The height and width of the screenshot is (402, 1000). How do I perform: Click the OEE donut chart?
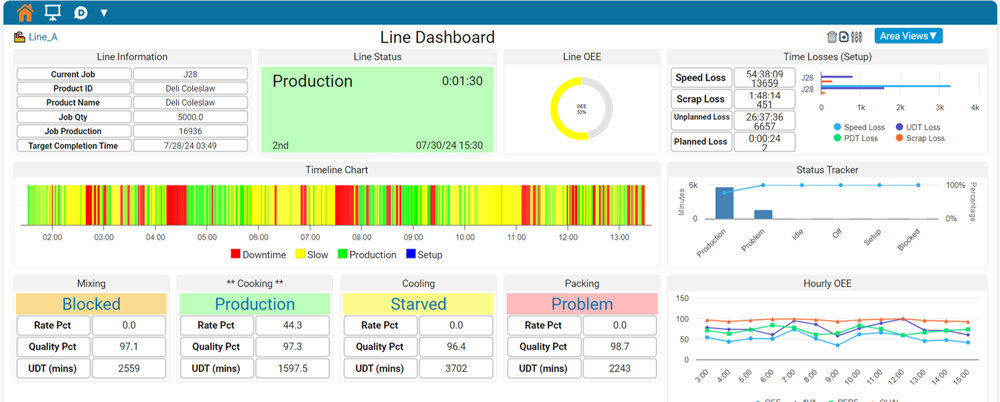tap(582, 108)
